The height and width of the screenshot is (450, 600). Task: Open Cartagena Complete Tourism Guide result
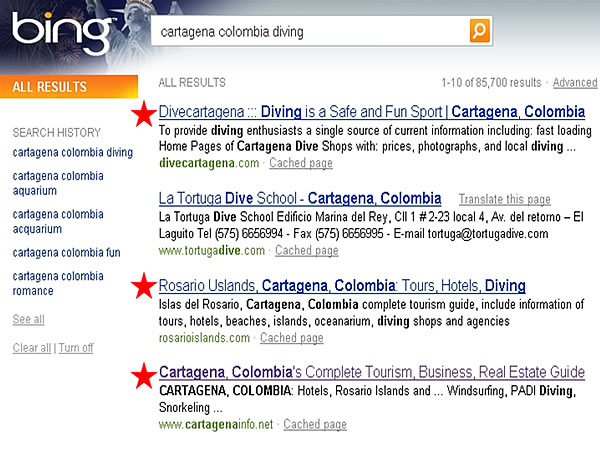pos(371,372)
